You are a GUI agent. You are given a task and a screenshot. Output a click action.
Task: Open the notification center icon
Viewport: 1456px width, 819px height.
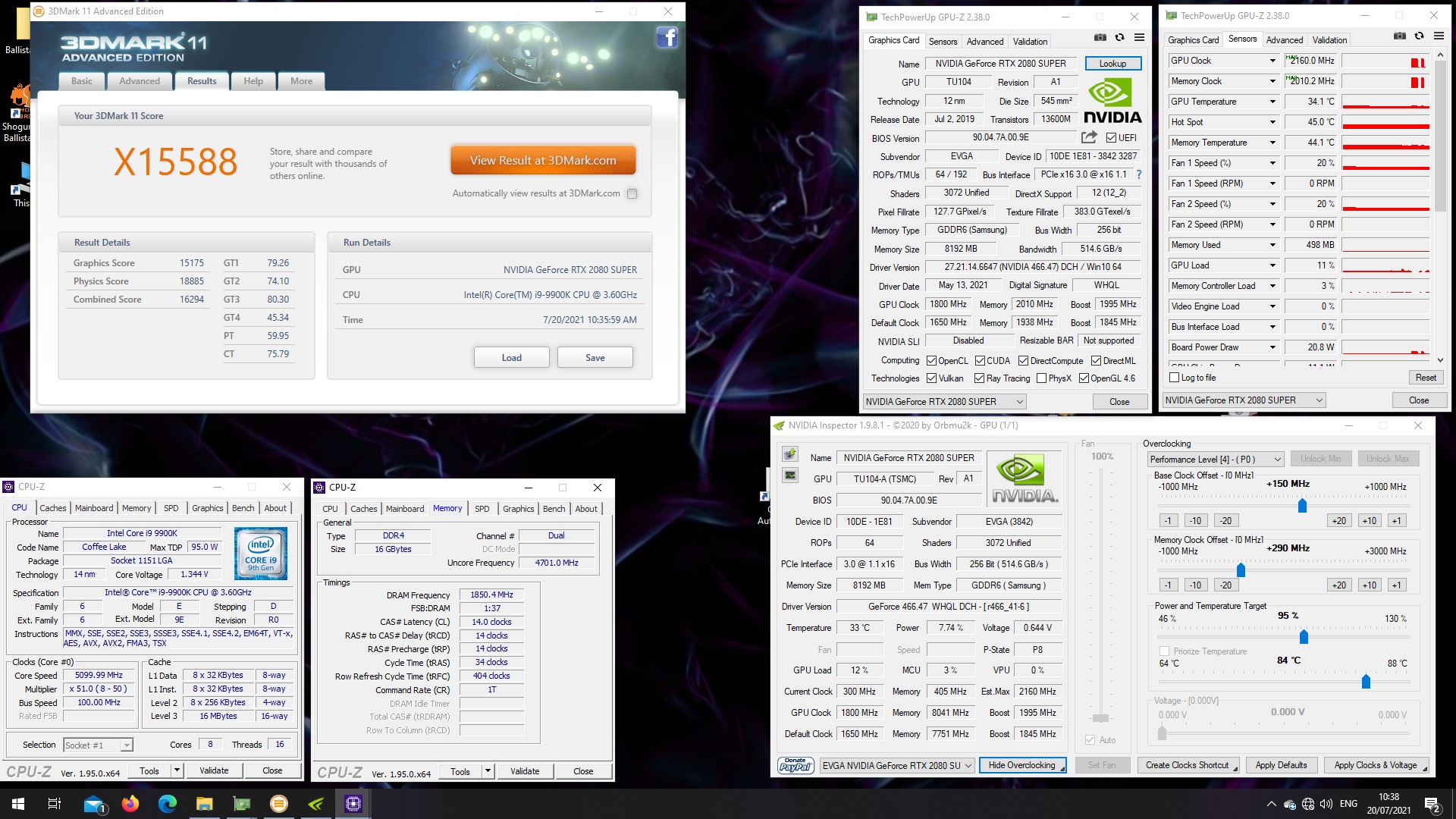[x=1432, y=804]
